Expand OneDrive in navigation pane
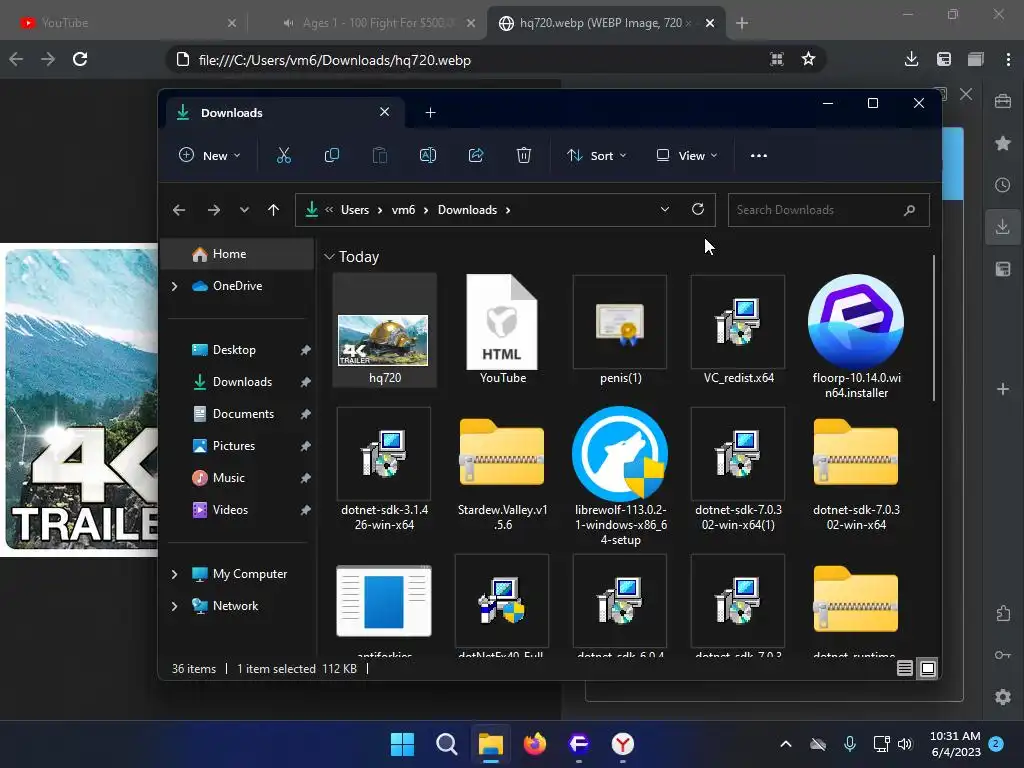Screen dimensions: 1024x768 click(x=174, y=286)
